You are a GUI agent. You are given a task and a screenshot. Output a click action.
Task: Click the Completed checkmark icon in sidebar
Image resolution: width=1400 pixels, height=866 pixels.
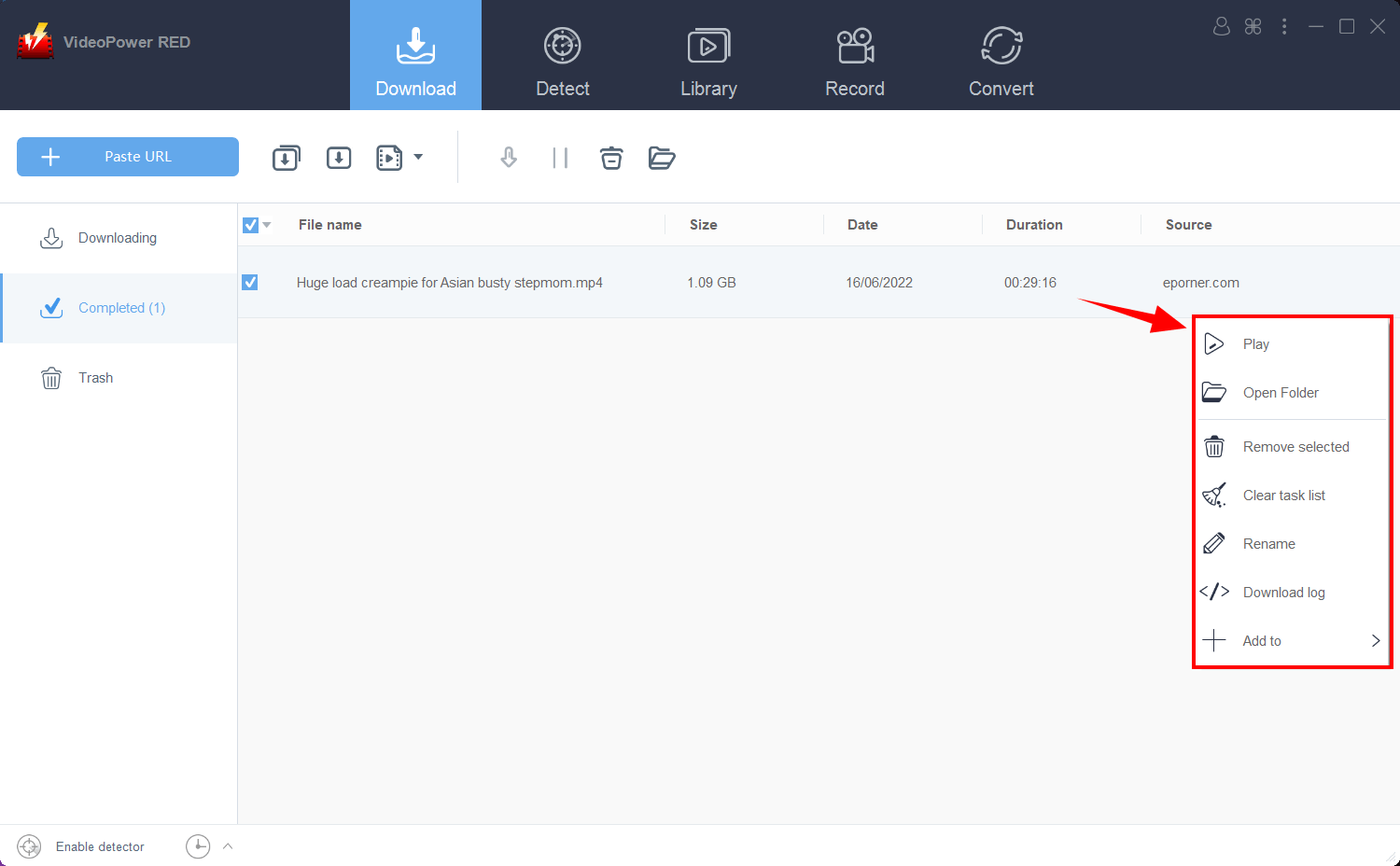coord(51,307)
